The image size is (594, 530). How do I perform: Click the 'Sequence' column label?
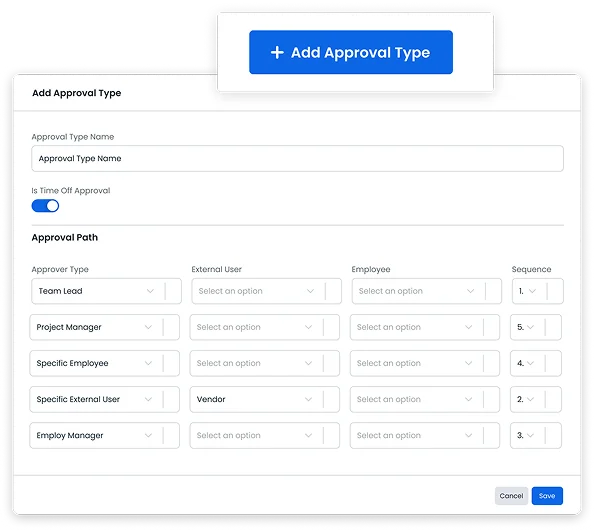(531, 269)
